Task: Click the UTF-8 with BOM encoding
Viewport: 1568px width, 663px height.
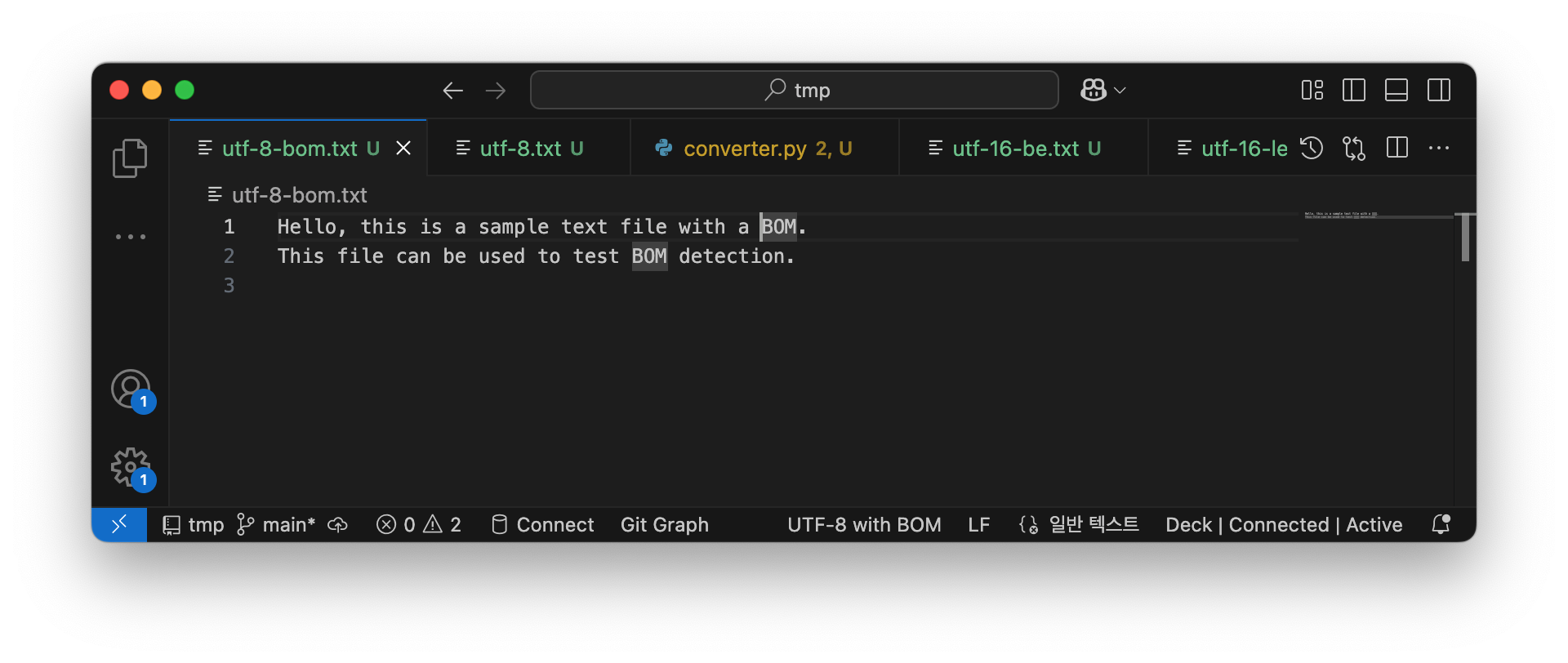Action: pyautogui.click(x=864, y=524)
